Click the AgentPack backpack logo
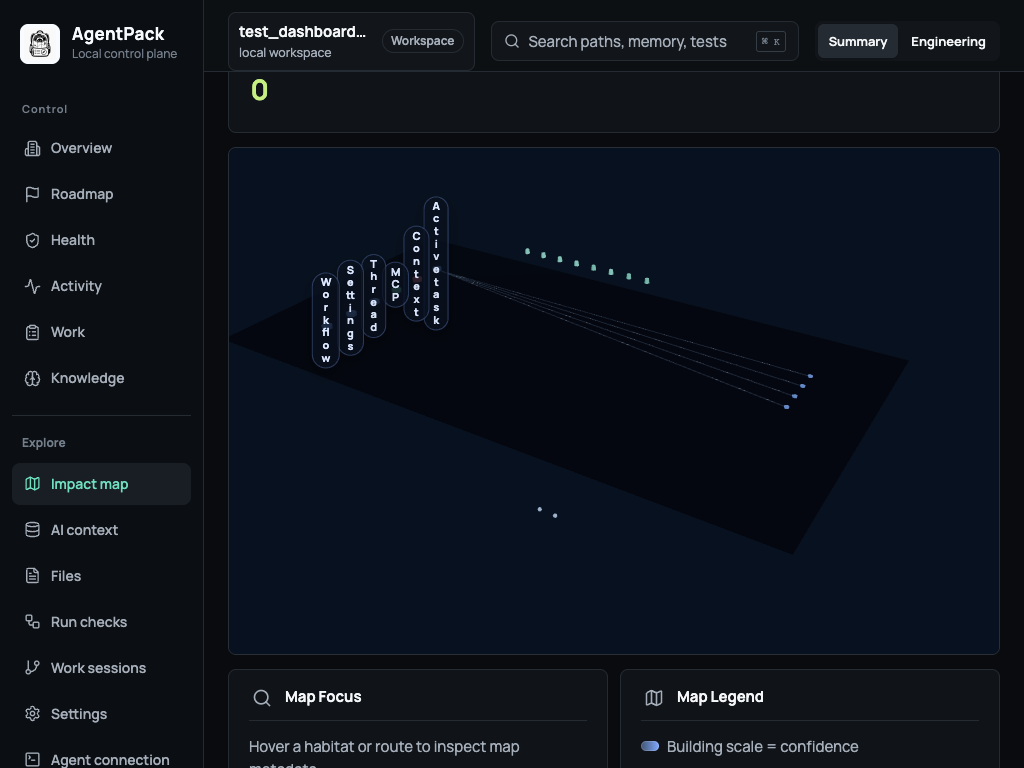 [x=40, y=44]
